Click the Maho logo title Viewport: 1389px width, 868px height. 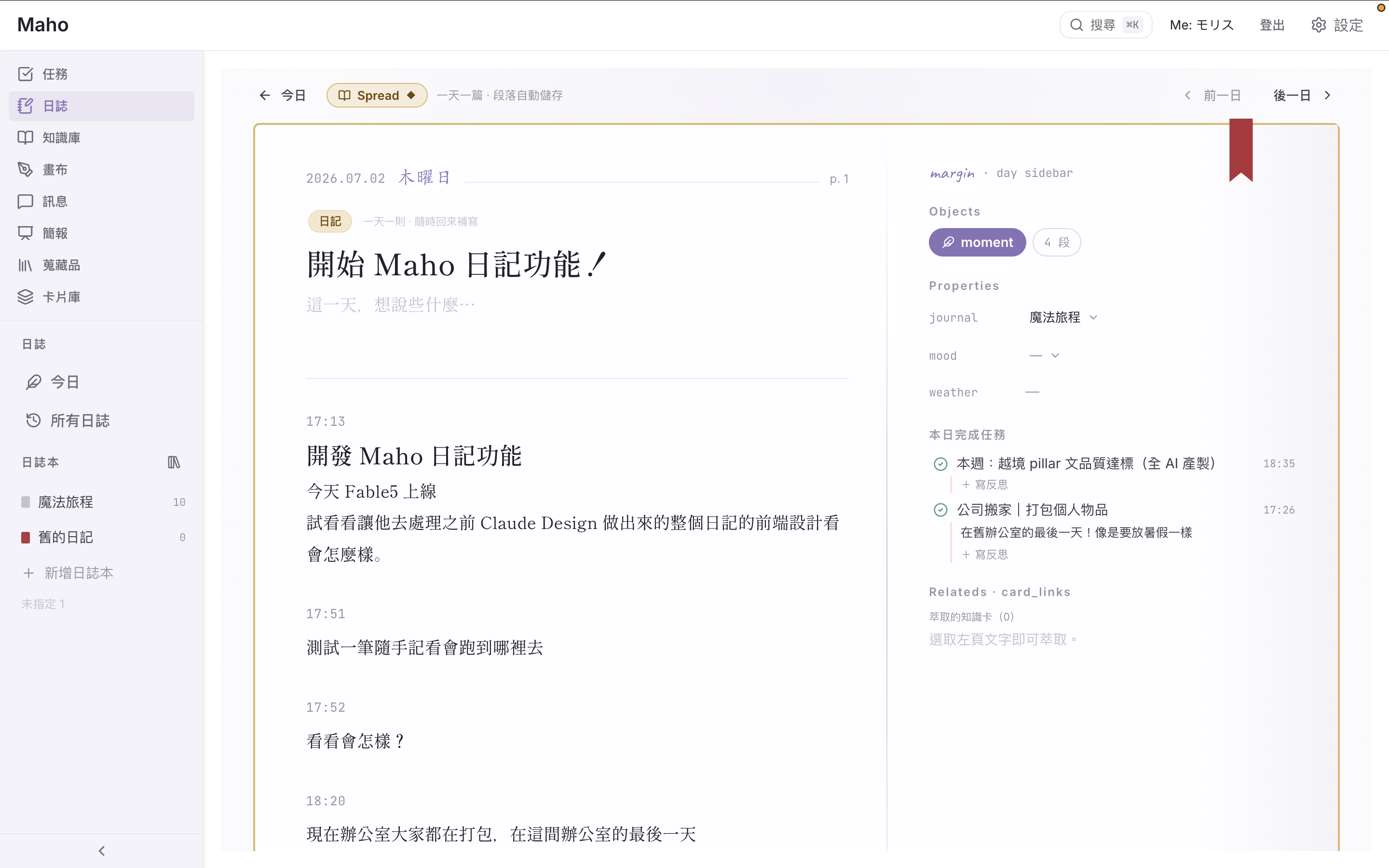pyautogui.click(x=42, y=25)
